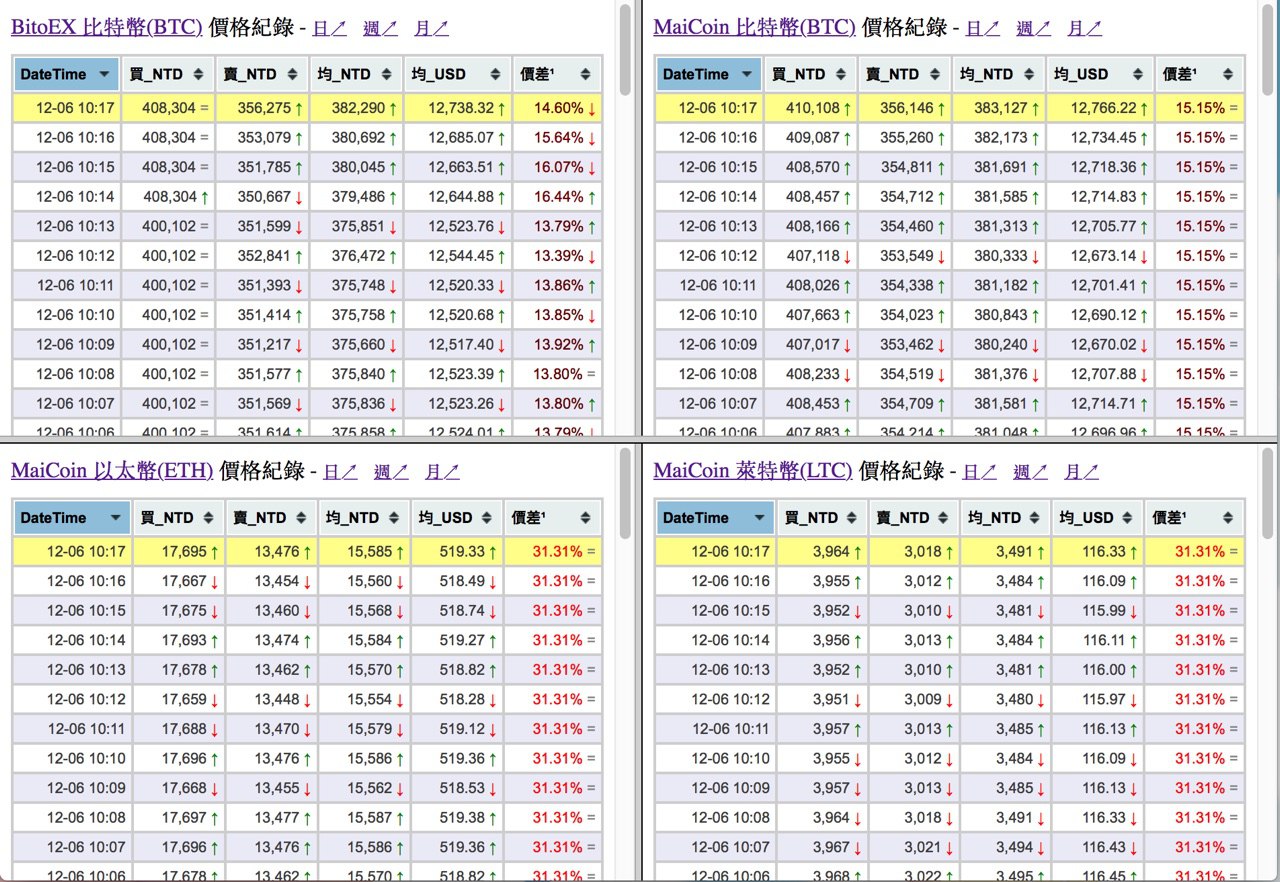Sort MaiCoin LTC table by 賣_NTD column
Screen dimensions: 1280x882
pos(913,518)
